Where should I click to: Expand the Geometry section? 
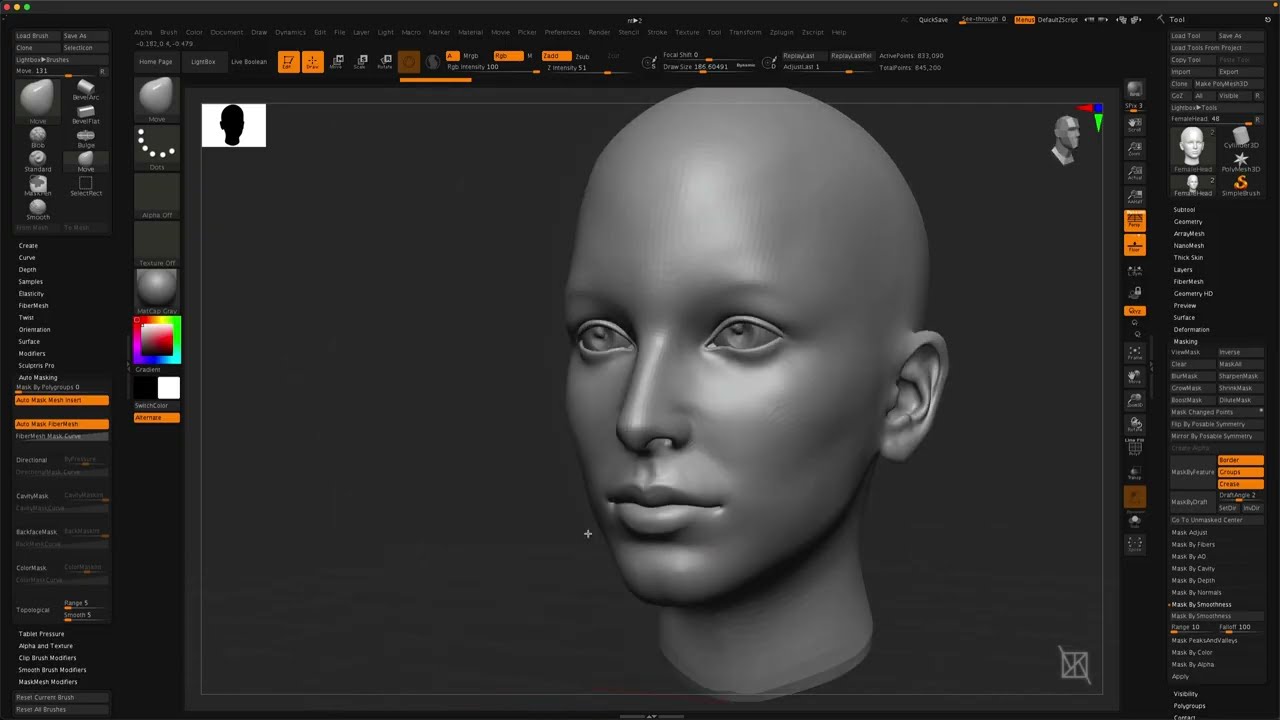pos(1188,222)
